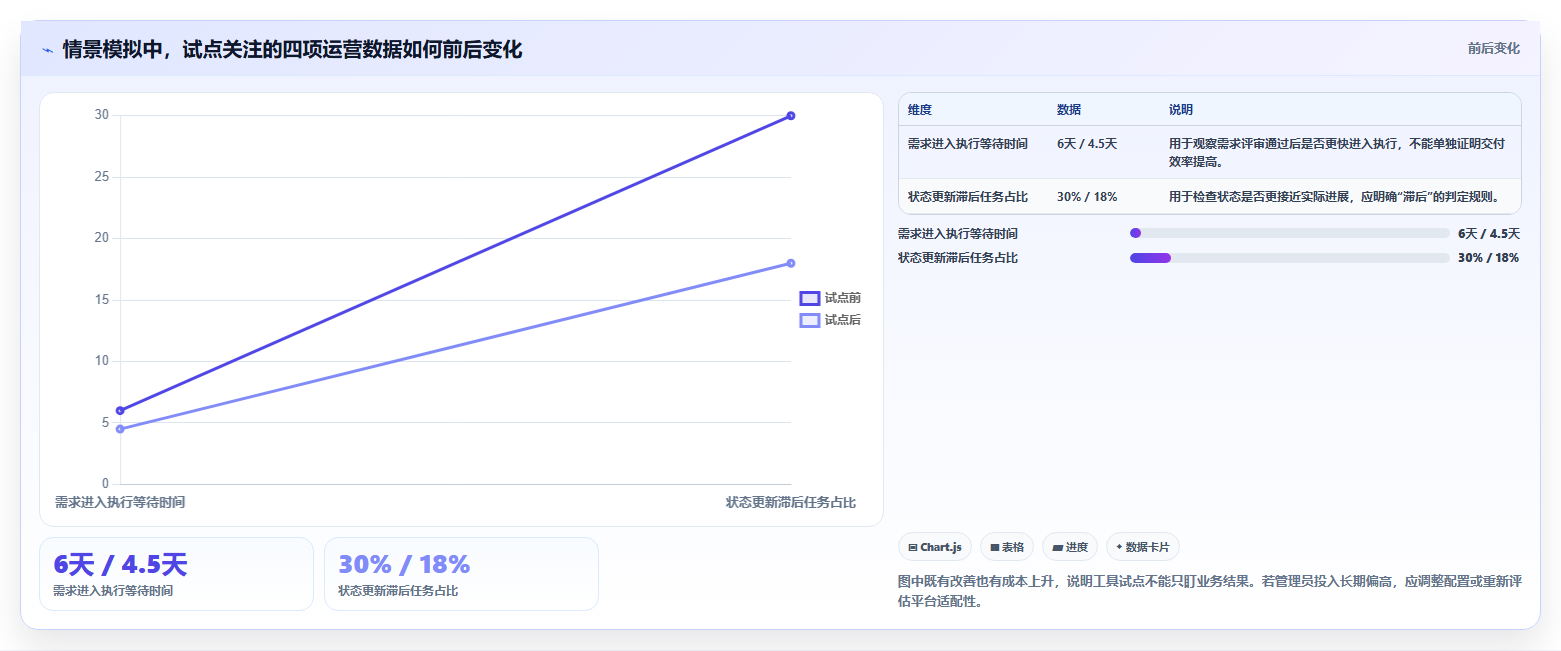Click the 状态更新滞后任务占比 progress bar
The image size is (1561, 651).
tap(1290, 258)
